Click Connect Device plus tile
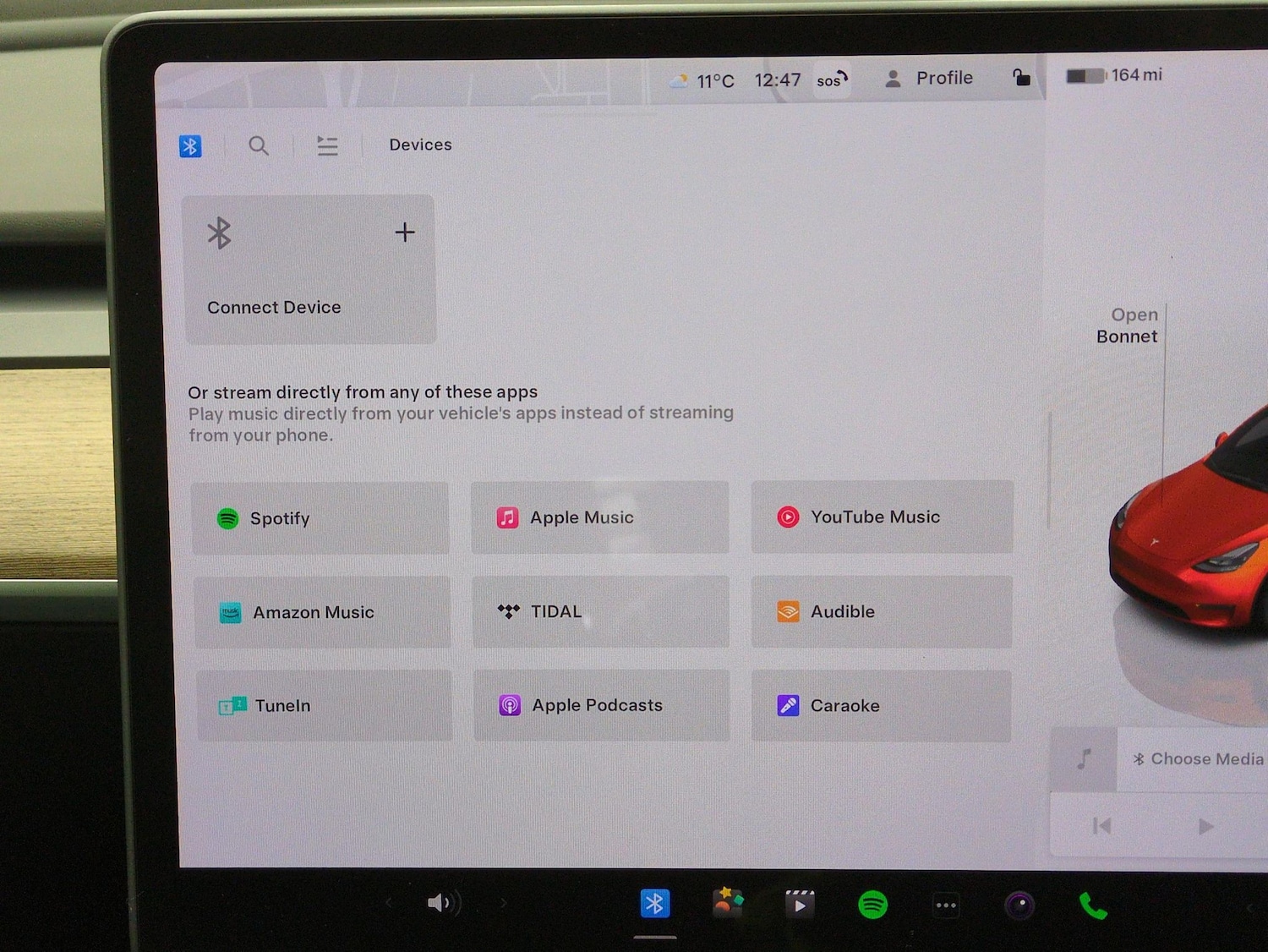1268x952 pixels. (310, 269)
